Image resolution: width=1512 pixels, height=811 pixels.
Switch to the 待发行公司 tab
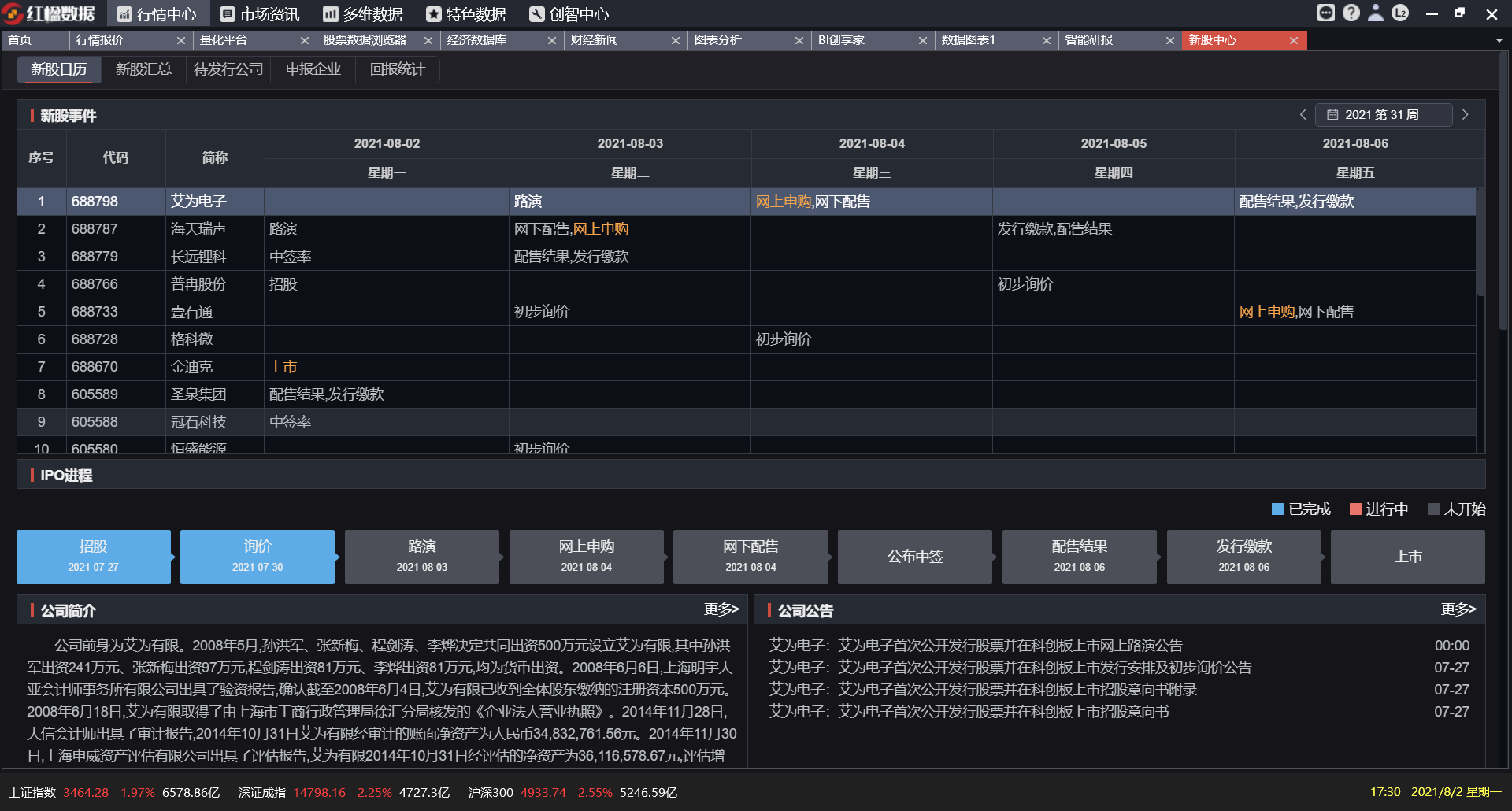(228, 69)
